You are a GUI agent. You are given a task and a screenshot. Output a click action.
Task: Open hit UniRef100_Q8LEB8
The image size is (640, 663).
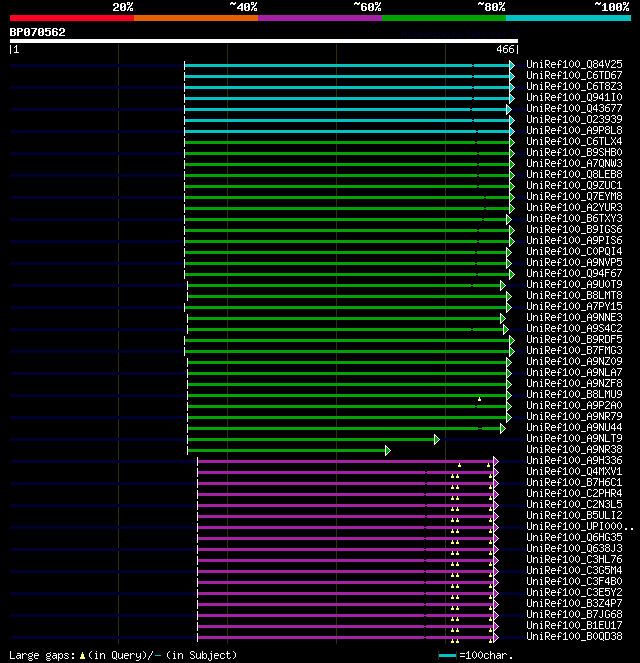tap(574, 174)
